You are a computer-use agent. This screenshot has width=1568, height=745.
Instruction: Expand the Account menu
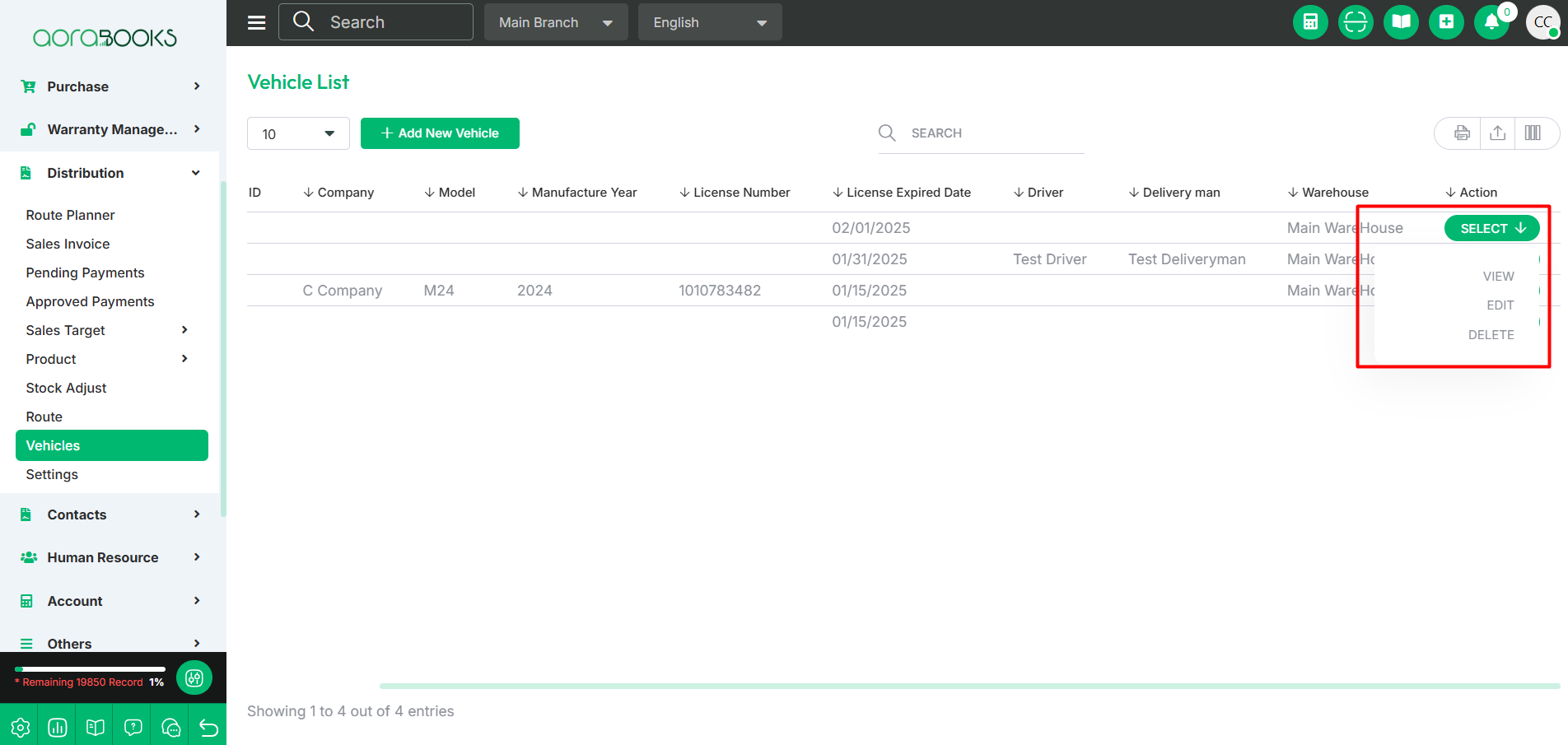[x=111, y=601]
